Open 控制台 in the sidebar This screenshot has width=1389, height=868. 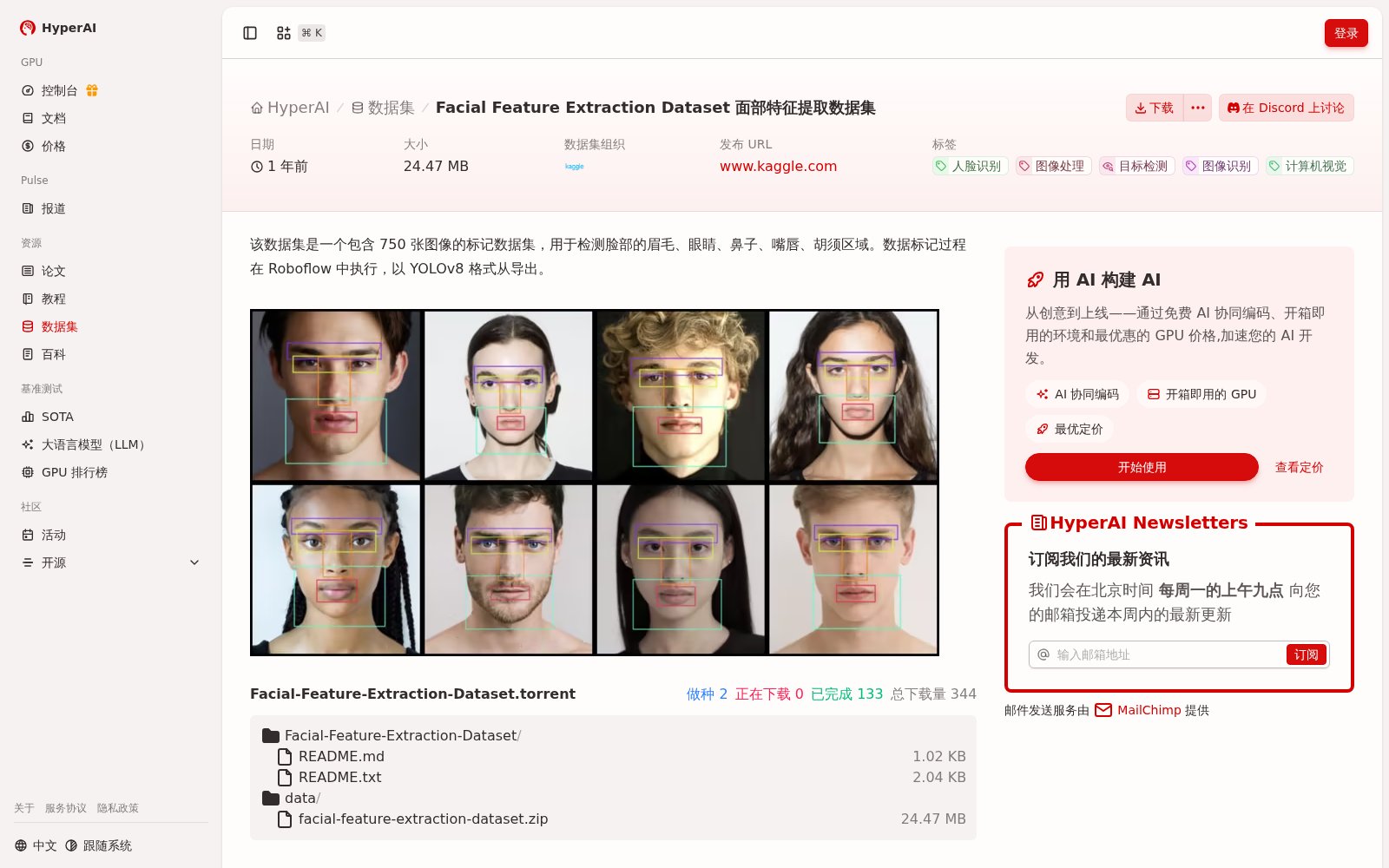[x=59, y=90]
